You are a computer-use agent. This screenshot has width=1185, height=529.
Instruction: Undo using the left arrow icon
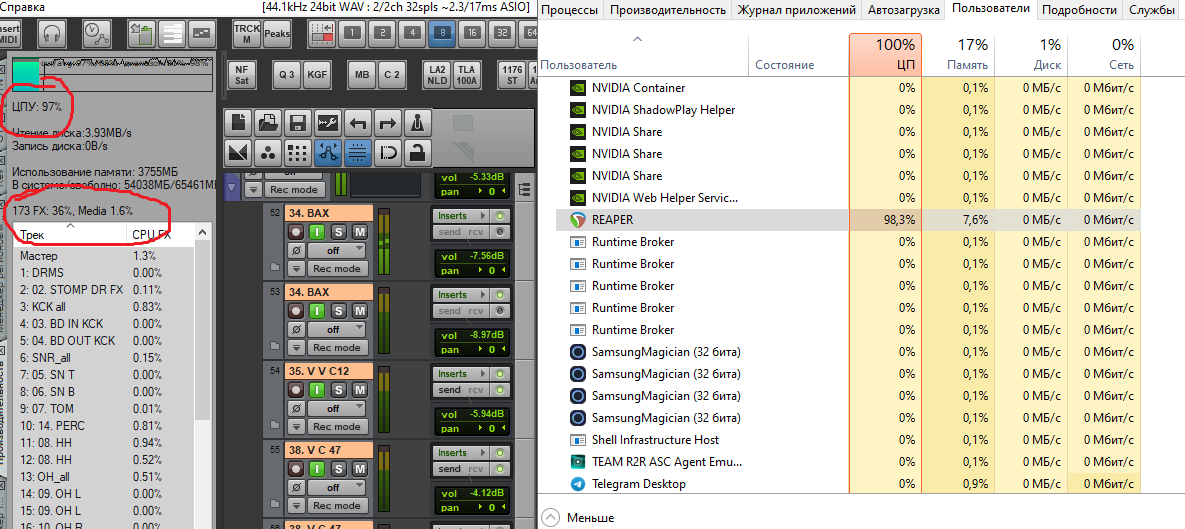357,122
